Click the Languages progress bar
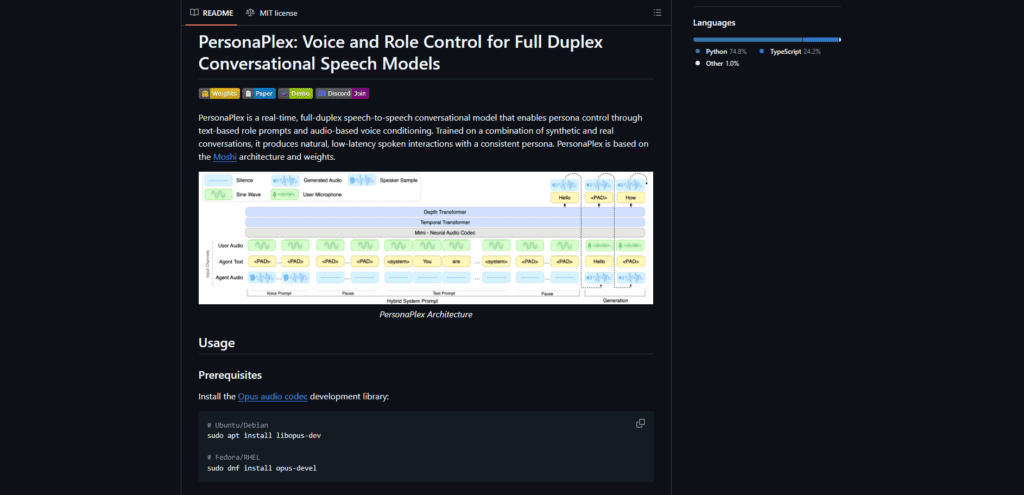The image size is (1024, 495). tap(767, 40)
